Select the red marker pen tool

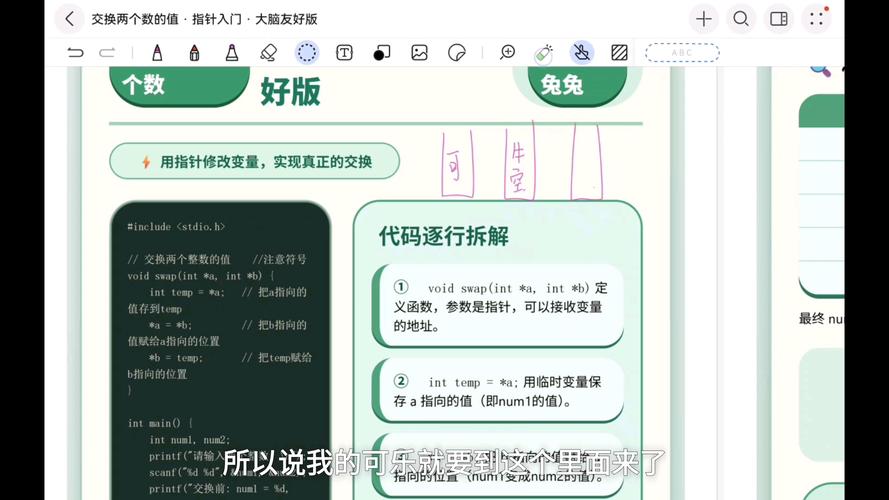[194, 53]
